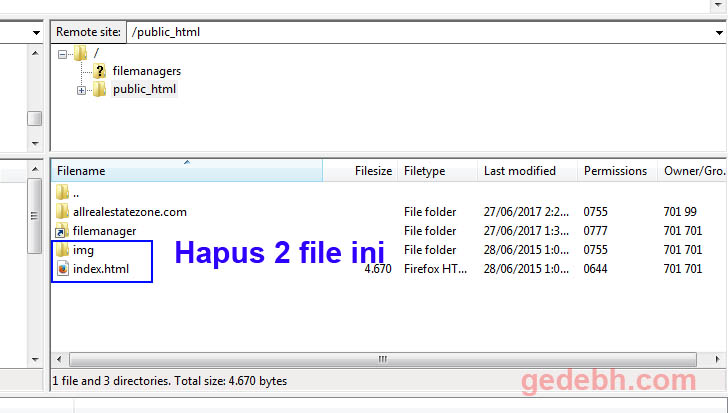Click the public_html folder icon in tree
Screen dimensions: 728x413
(x=99, y=89)
